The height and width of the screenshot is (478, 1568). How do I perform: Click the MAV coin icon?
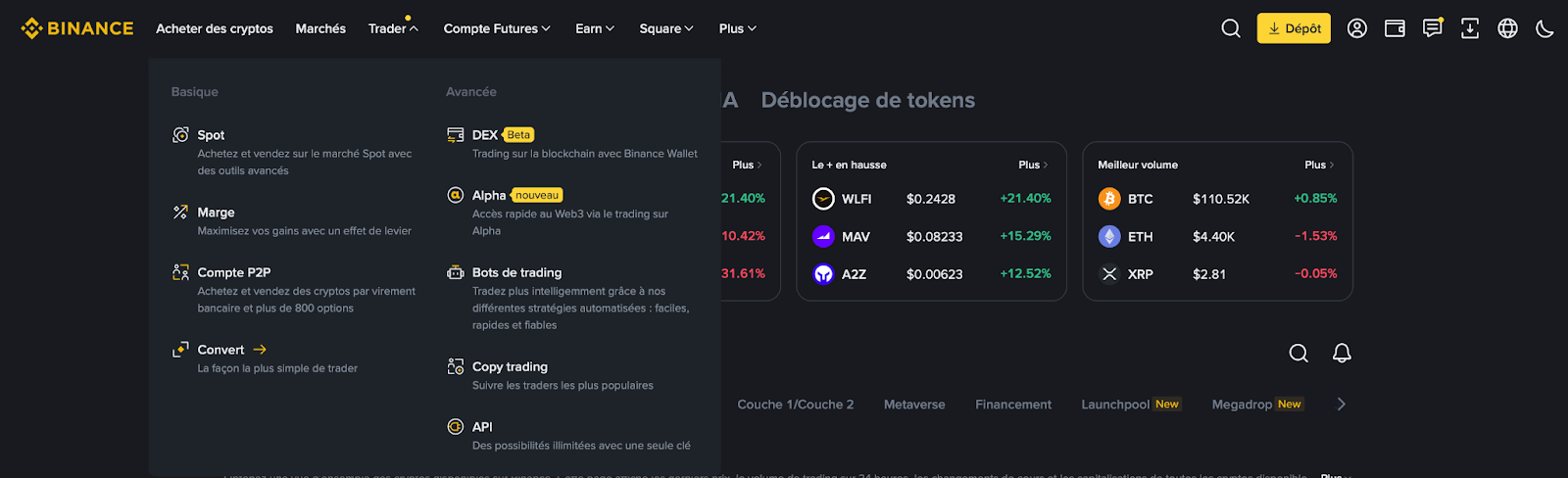823,236
